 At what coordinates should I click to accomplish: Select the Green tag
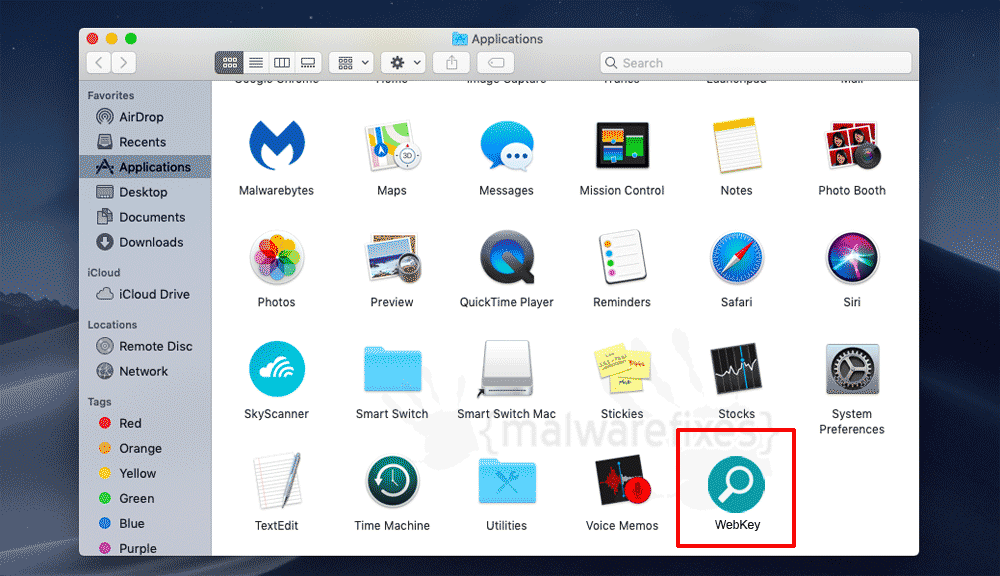tap(145, 498)
